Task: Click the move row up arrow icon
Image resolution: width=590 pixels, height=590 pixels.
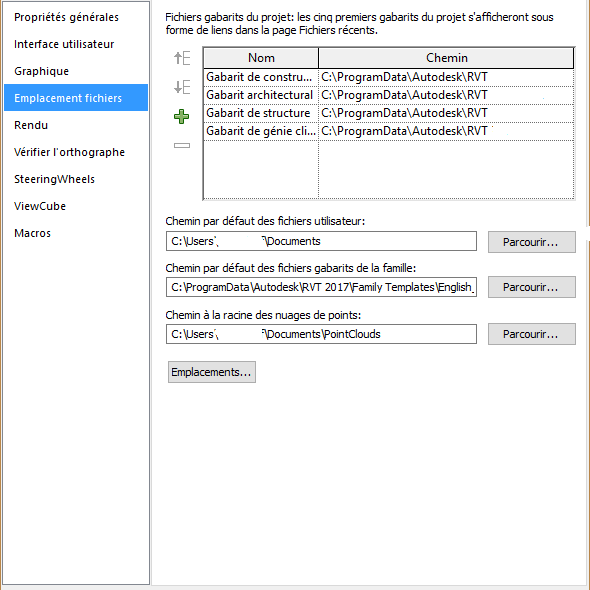Action: [x=182, y=58]
